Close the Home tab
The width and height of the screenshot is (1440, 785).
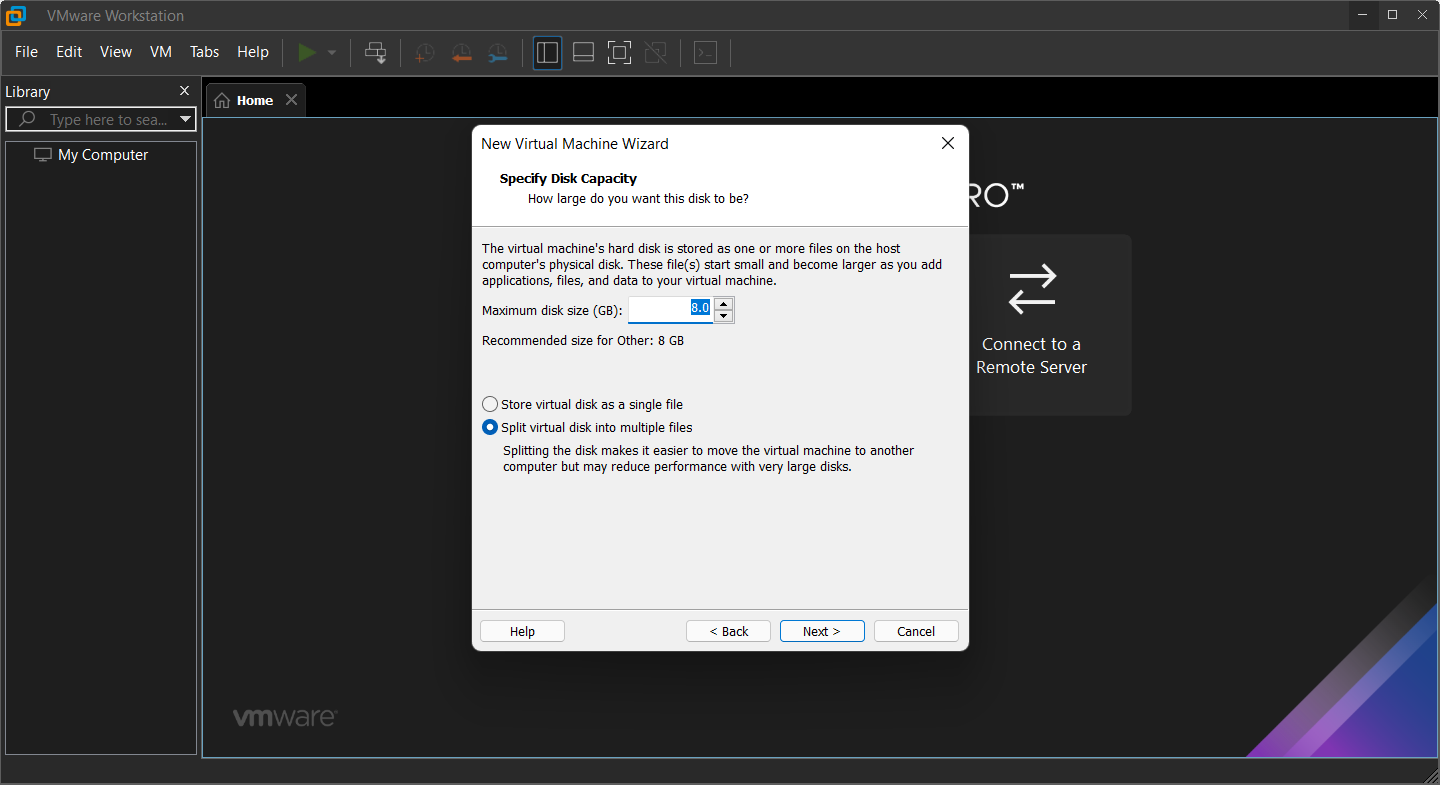tap(291, 100)
